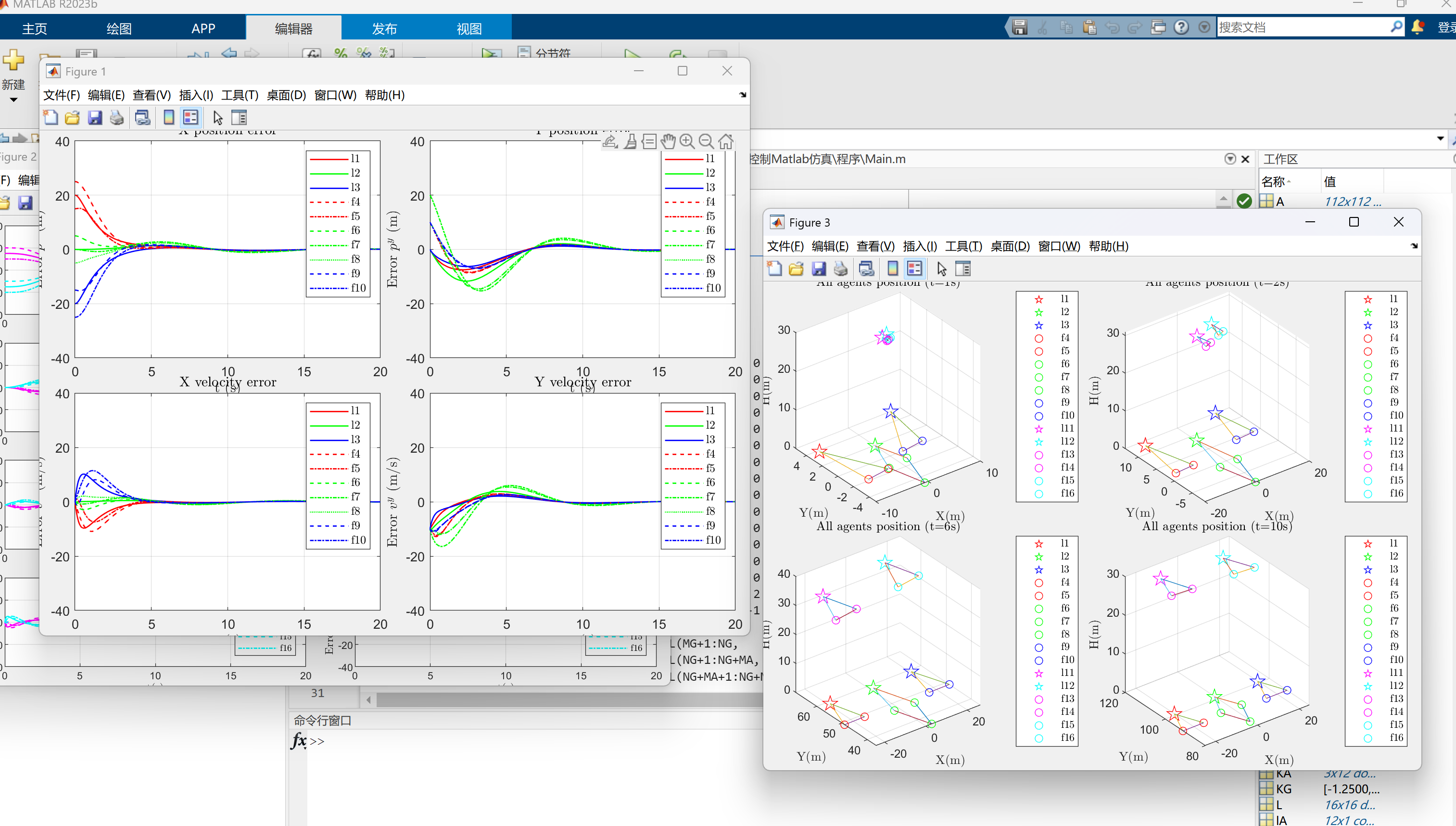Image resolution: width=1456 pixels, height=826 pixels.
Task: Click Undo icon in MATLAB quick access toolbar
Action: 1112,26
